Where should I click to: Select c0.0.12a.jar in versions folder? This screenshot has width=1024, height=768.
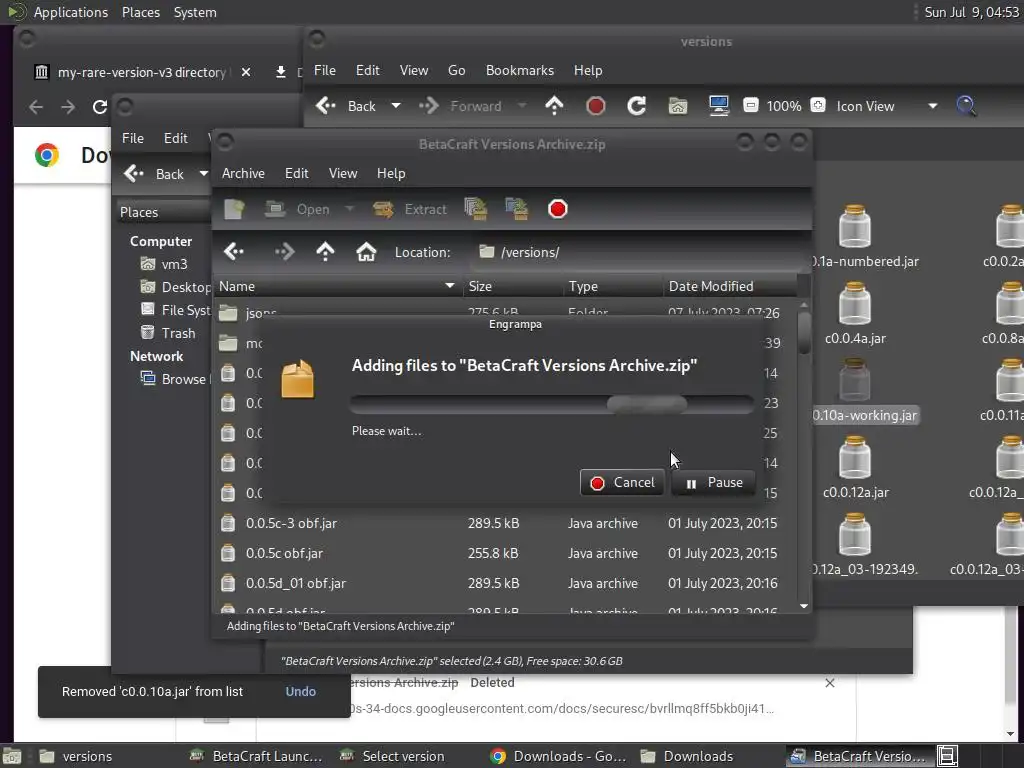[x=855, y=468]
